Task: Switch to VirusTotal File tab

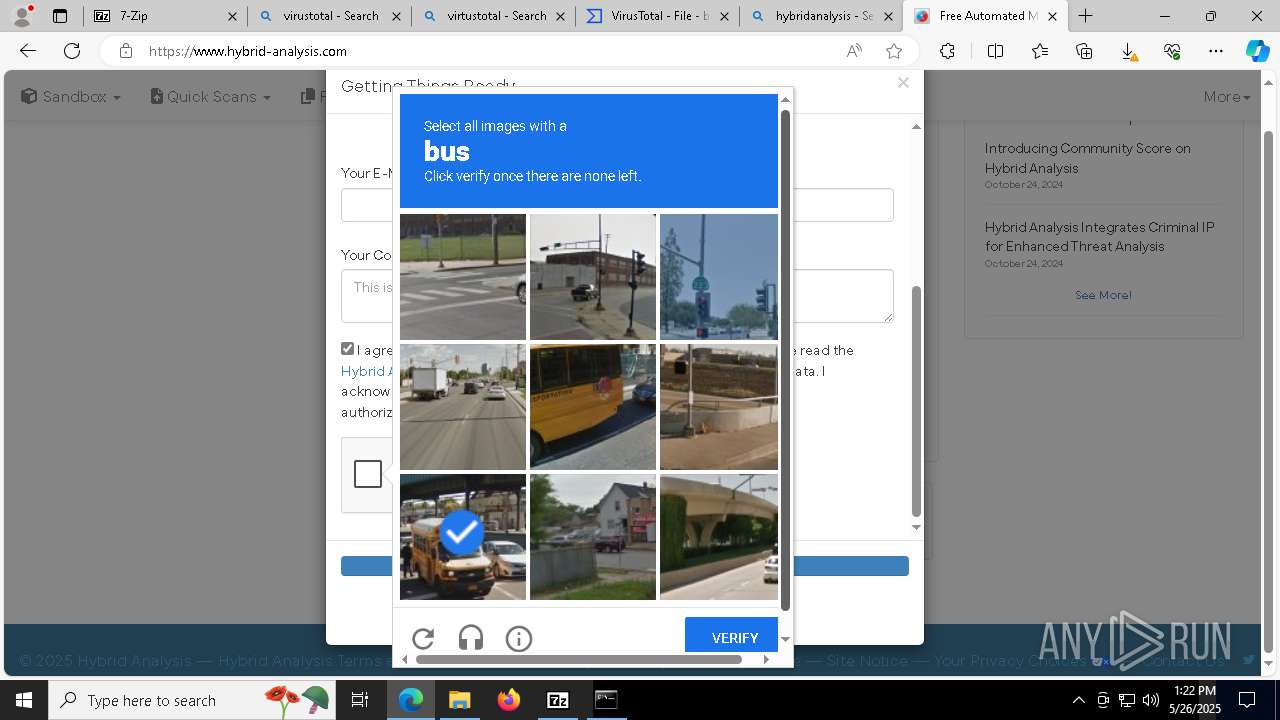Action: click(658, 16)
